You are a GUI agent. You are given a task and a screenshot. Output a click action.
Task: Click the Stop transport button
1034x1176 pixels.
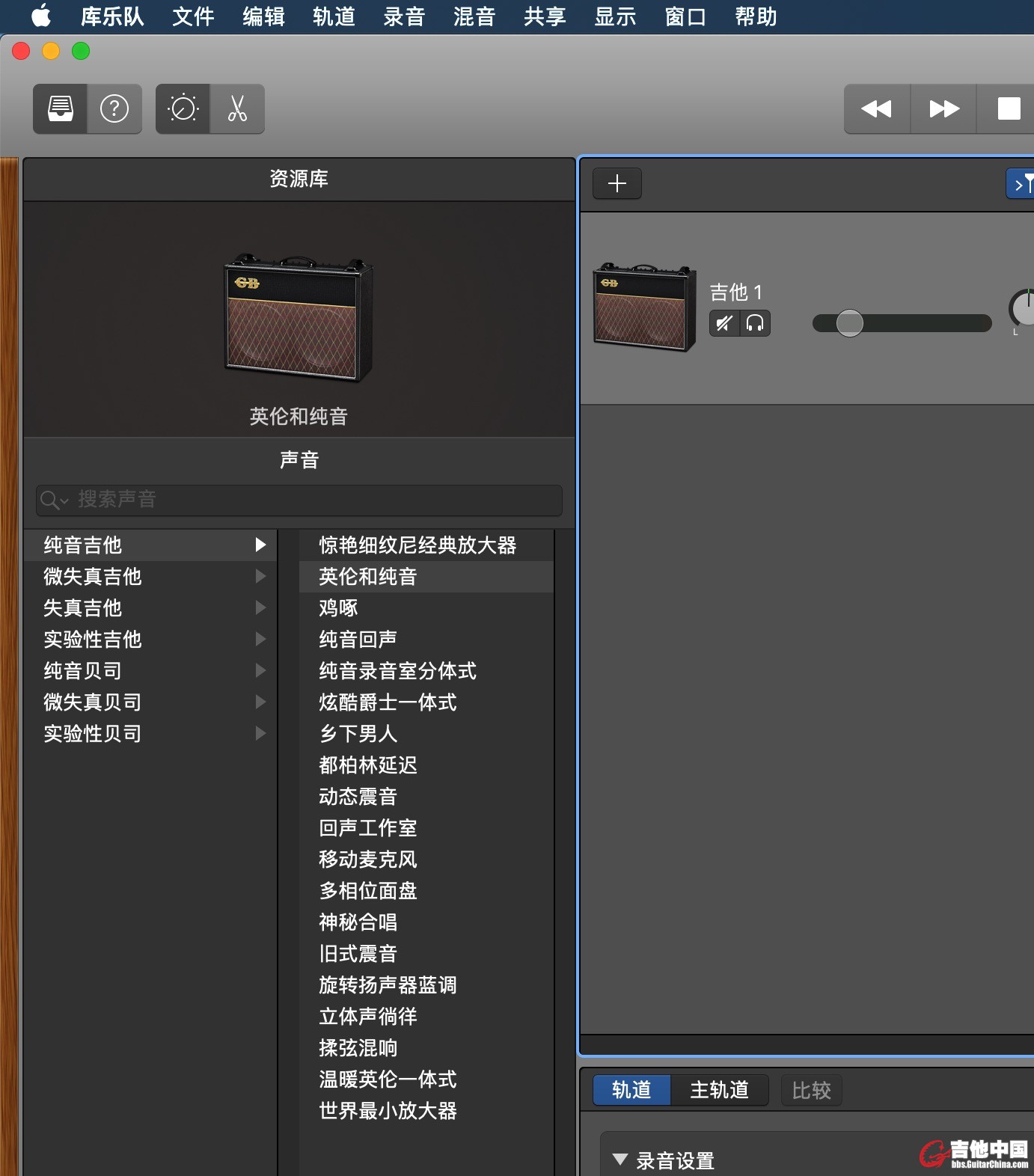pos(1009,109)
